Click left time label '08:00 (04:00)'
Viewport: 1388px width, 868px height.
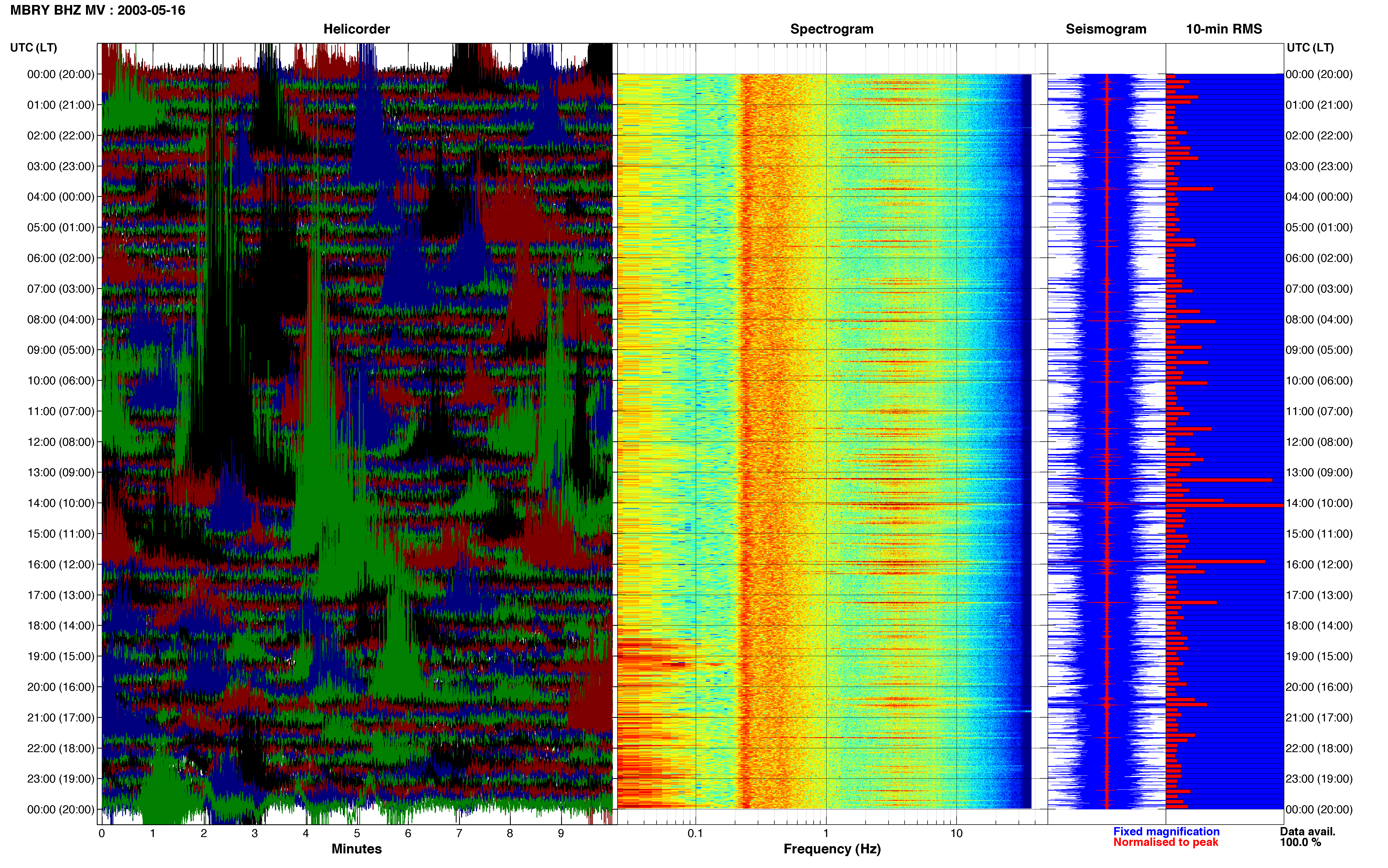[61, 319]
